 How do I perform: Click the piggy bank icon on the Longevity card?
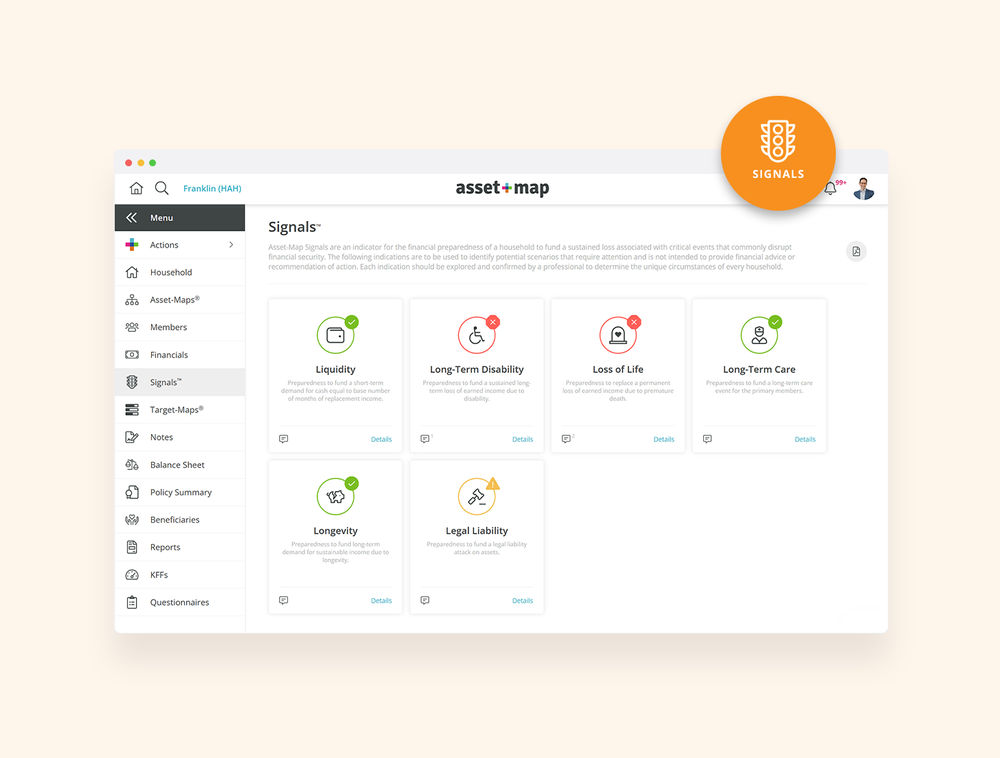click(335, 495)
